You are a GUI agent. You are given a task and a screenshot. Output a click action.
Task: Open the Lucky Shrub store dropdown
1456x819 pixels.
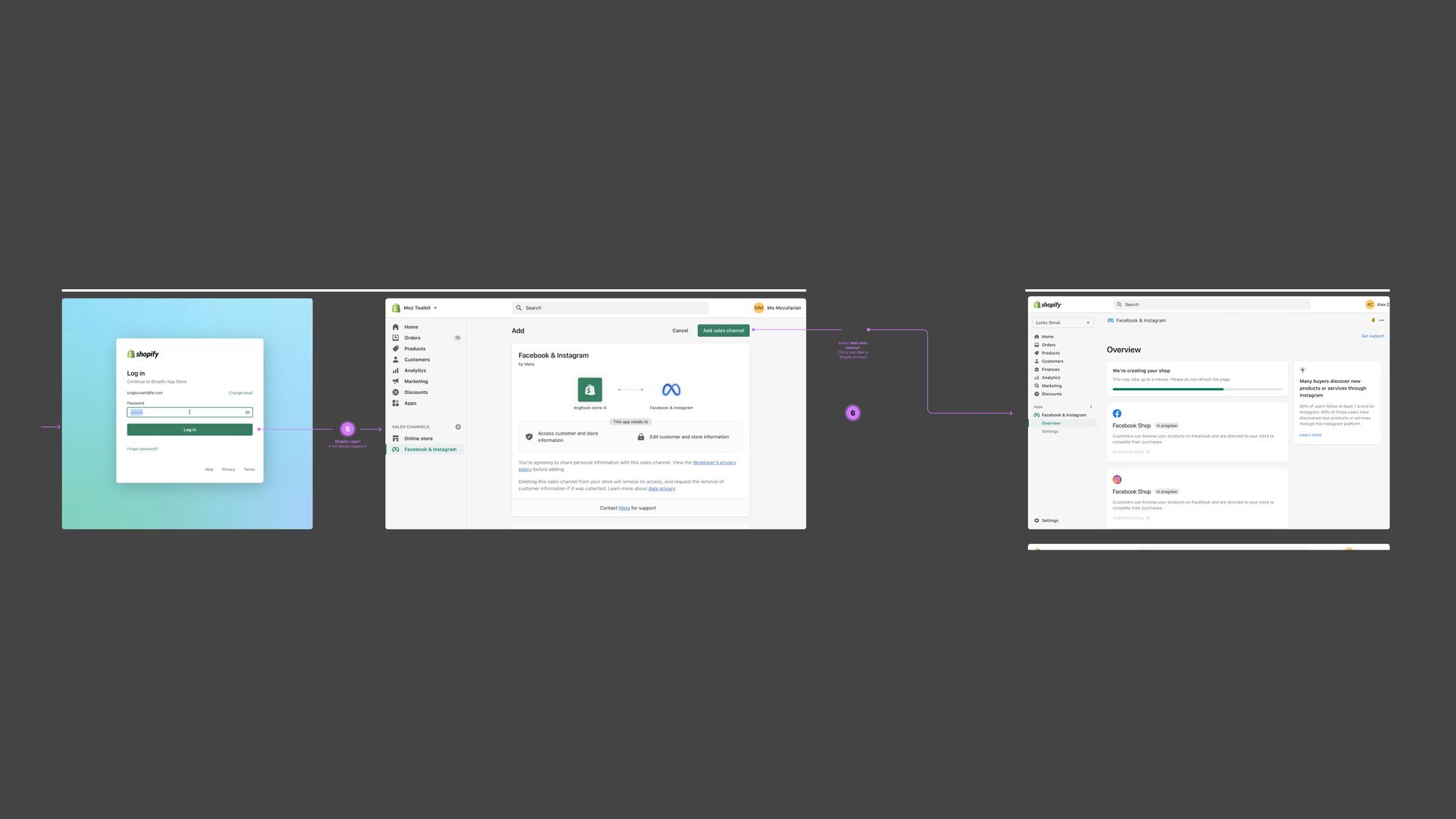pos(1063,323)
